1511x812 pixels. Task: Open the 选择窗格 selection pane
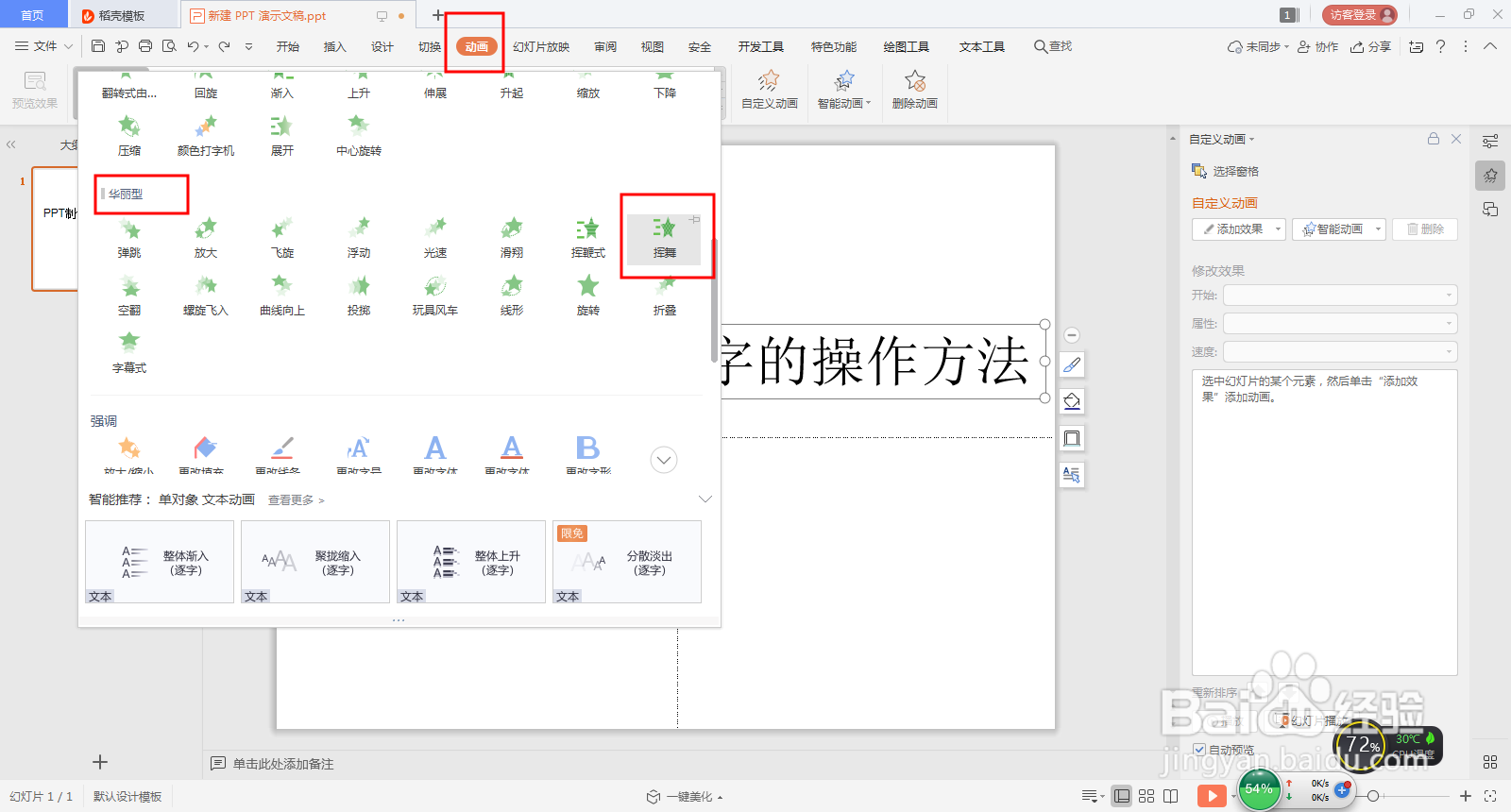click(1225, 171)
